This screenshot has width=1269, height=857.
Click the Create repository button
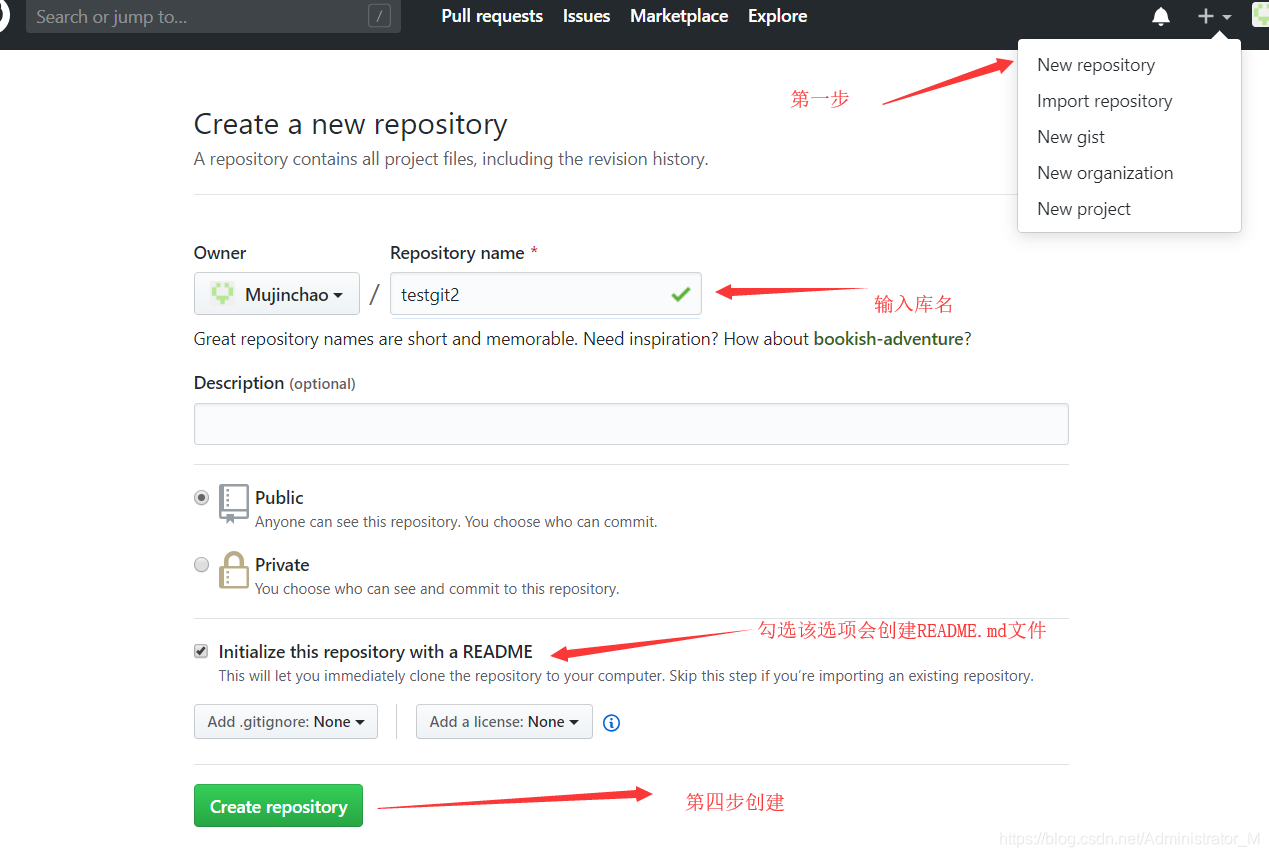[278, 806]
